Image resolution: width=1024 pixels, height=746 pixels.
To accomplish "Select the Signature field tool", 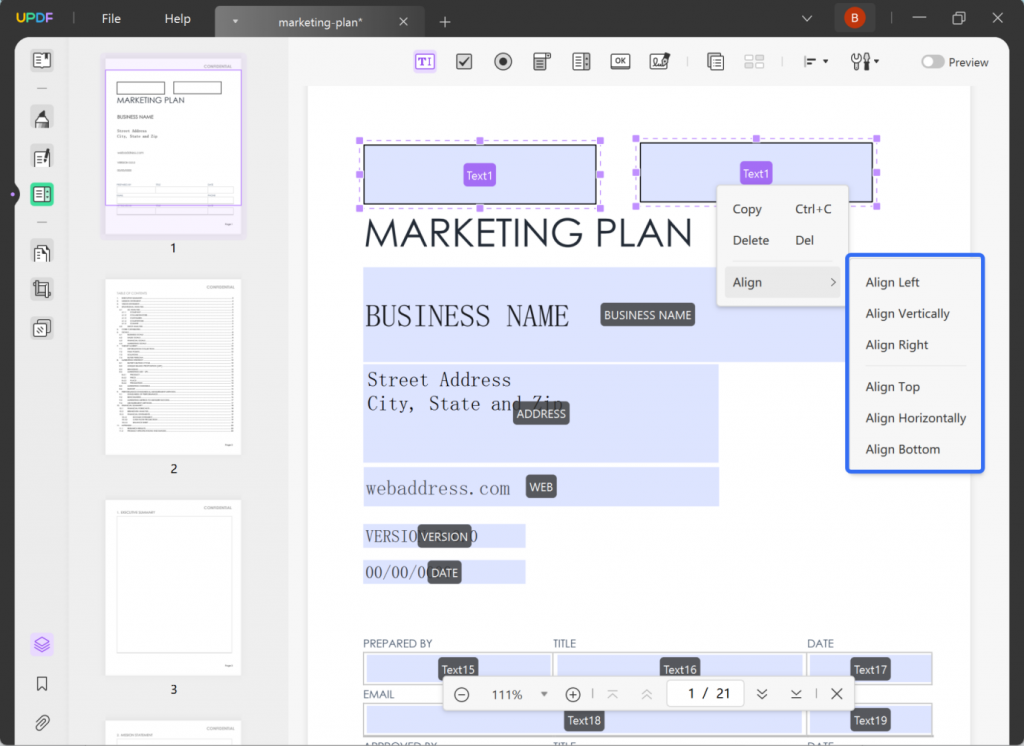I will click(660, 61).
